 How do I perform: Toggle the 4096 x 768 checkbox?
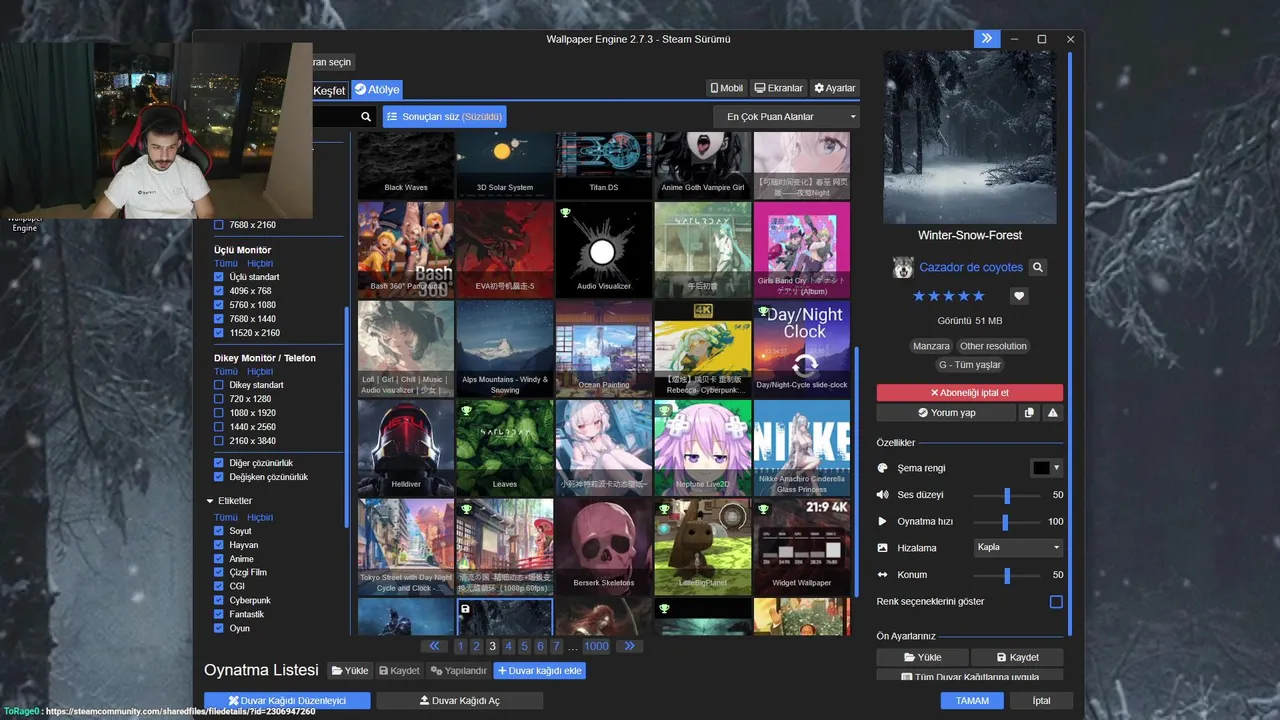[x=219, y=291]
